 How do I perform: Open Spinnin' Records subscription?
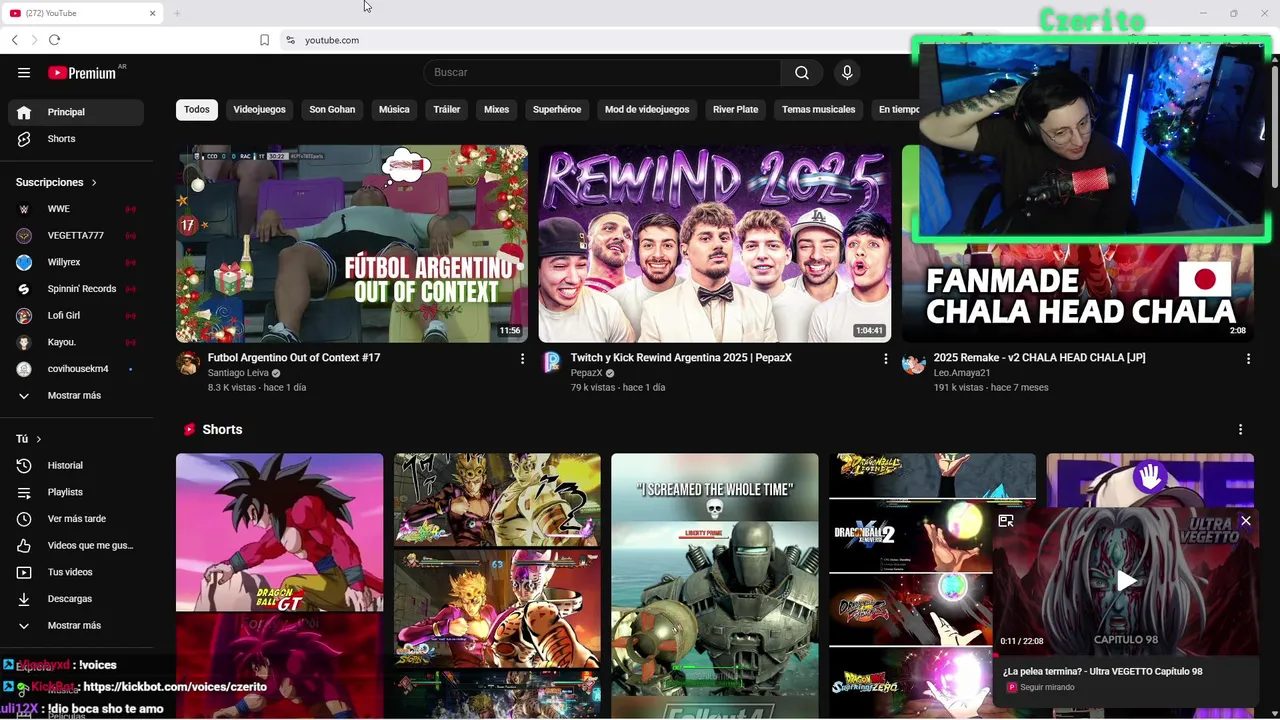(x=76, y=289)
